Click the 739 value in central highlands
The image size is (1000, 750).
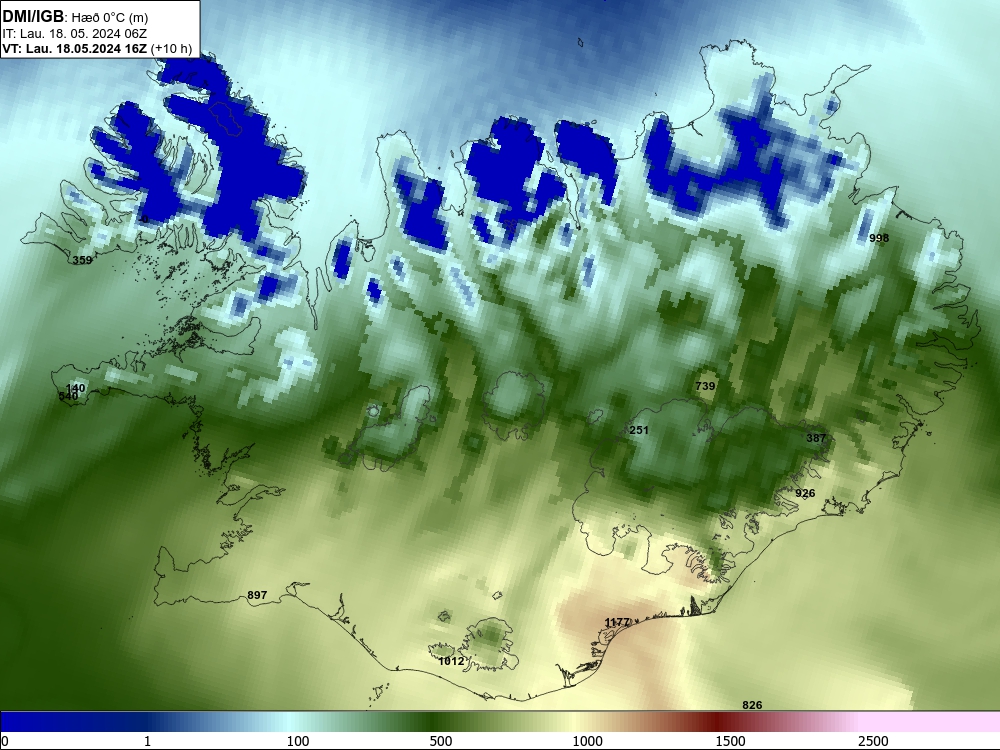pyautogui.click(x=705, y=386)
